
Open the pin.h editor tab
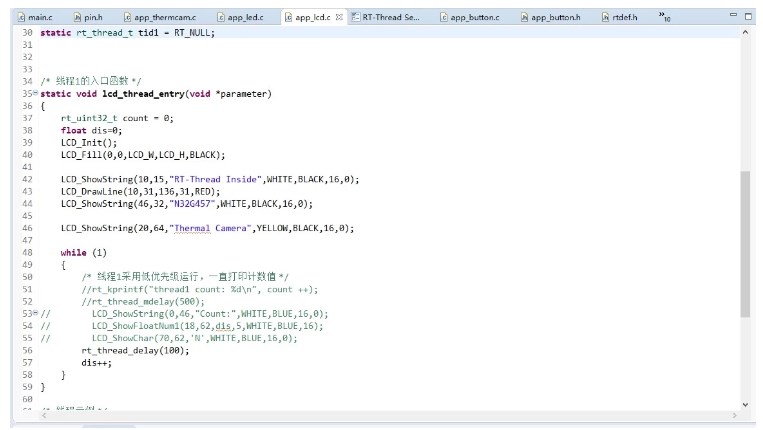coord(88,18)
